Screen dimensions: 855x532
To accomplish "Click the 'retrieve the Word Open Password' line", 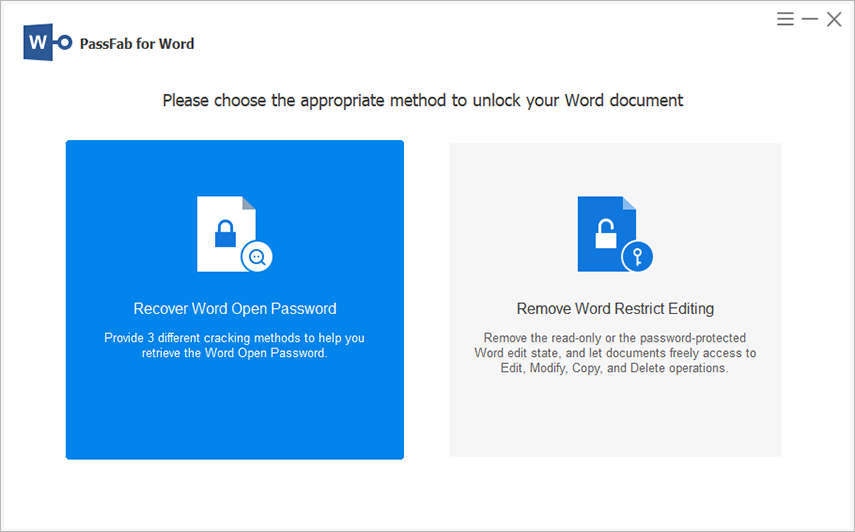I will (x=235, y=353).
